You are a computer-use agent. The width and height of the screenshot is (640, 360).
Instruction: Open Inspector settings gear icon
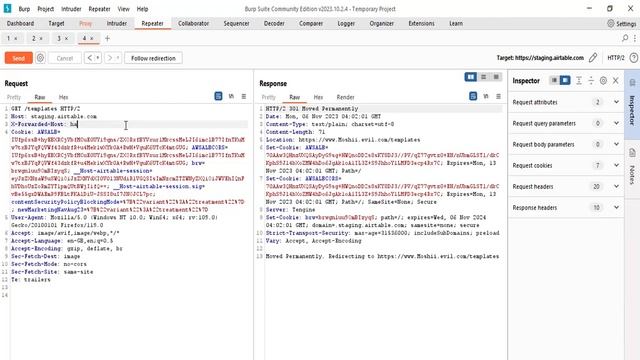click(x=603, y=81)
